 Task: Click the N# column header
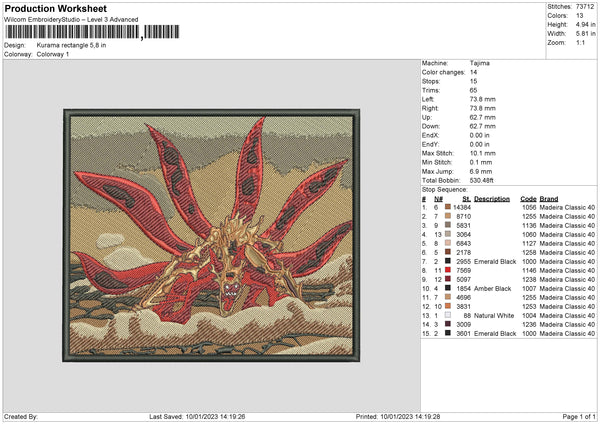click(438, 199)
